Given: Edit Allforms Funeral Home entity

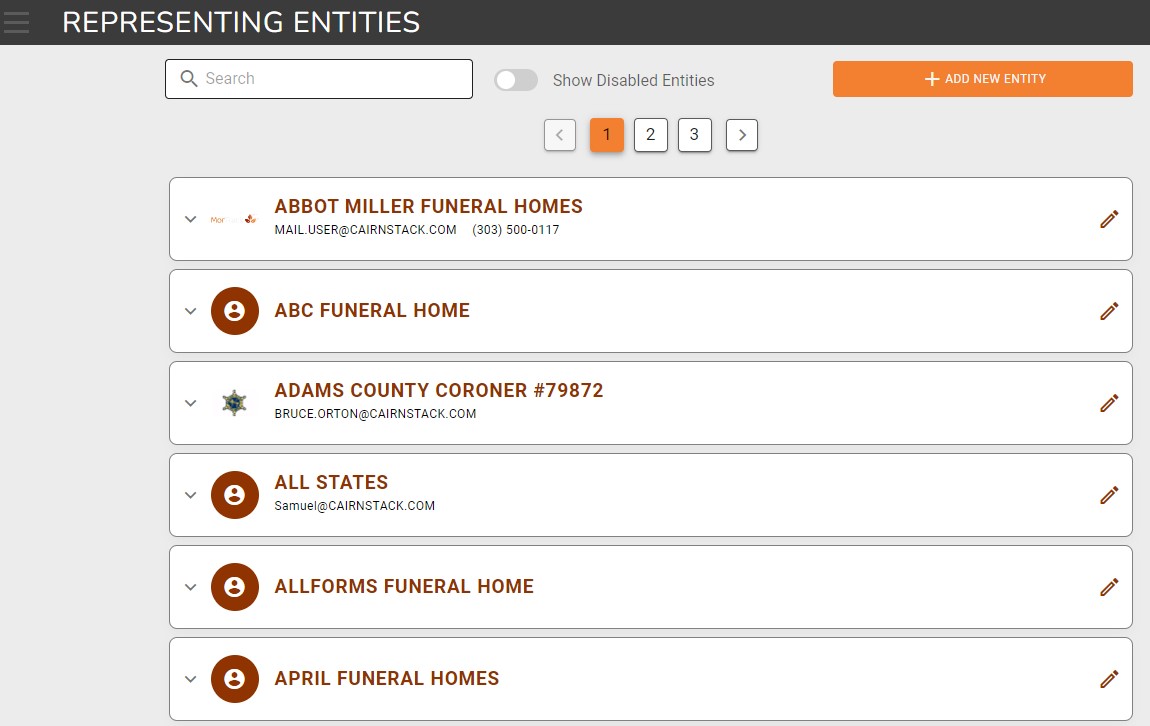Looking at the screenshot, I should 1108,587.
